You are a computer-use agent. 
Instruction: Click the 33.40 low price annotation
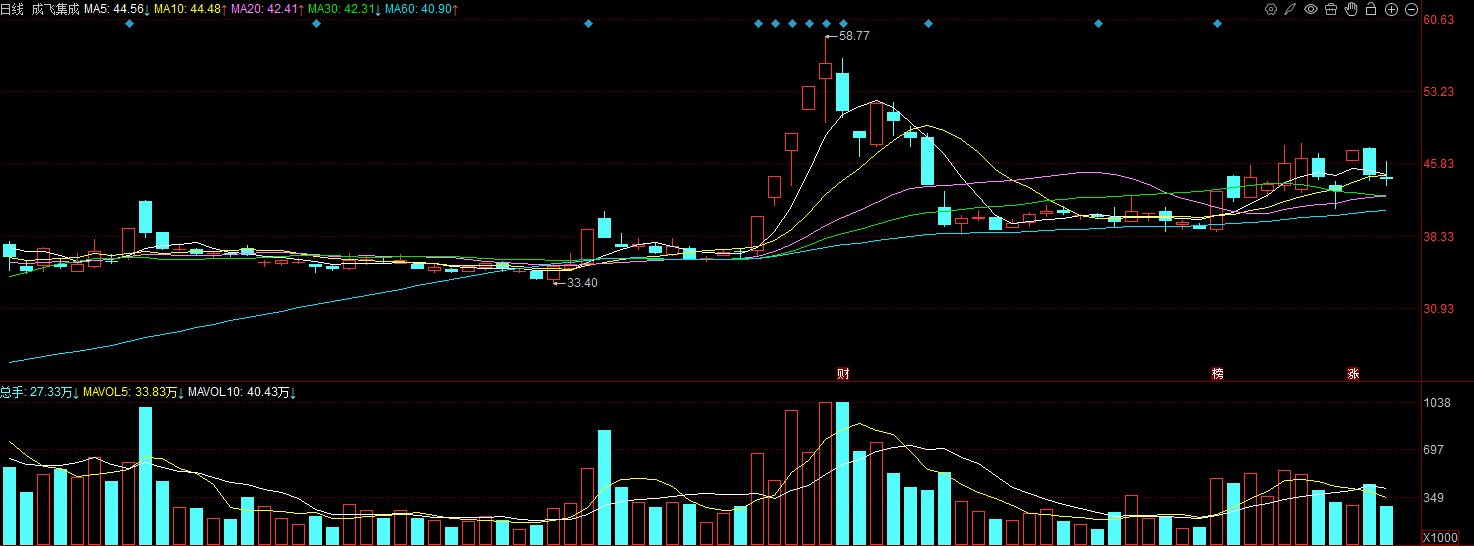pyautogui.click(x=582, y=283)
